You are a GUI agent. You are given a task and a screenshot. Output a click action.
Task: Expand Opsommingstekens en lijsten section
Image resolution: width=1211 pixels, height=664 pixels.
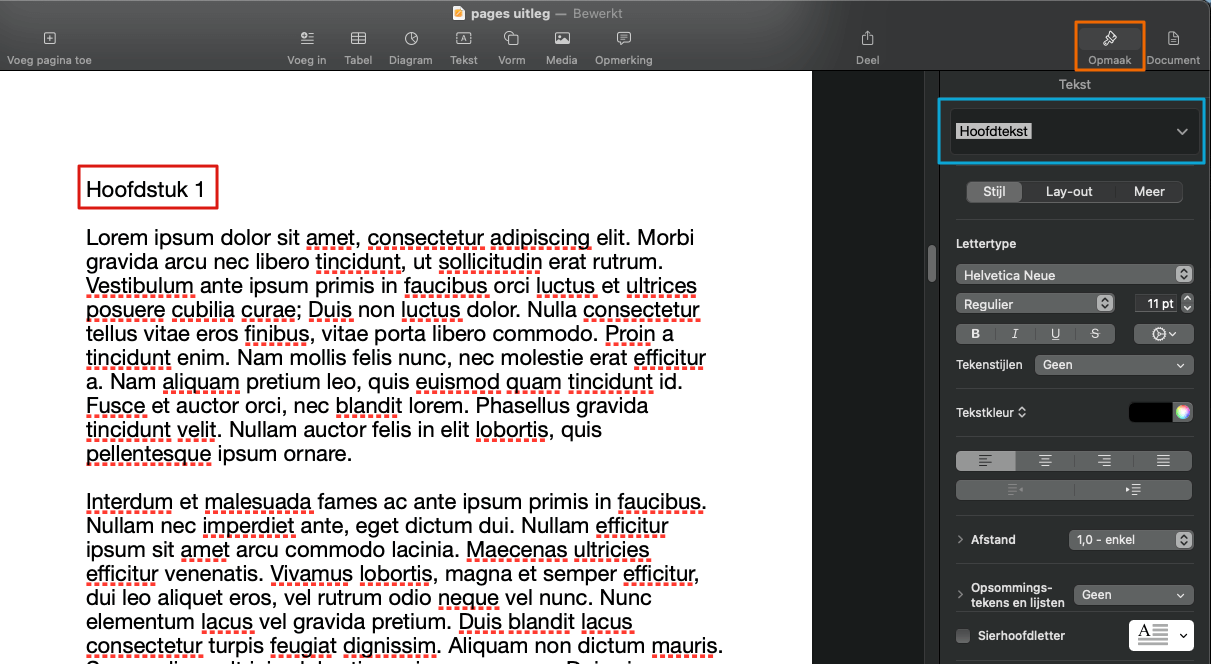pyautogui.click(x=961, y=595)
